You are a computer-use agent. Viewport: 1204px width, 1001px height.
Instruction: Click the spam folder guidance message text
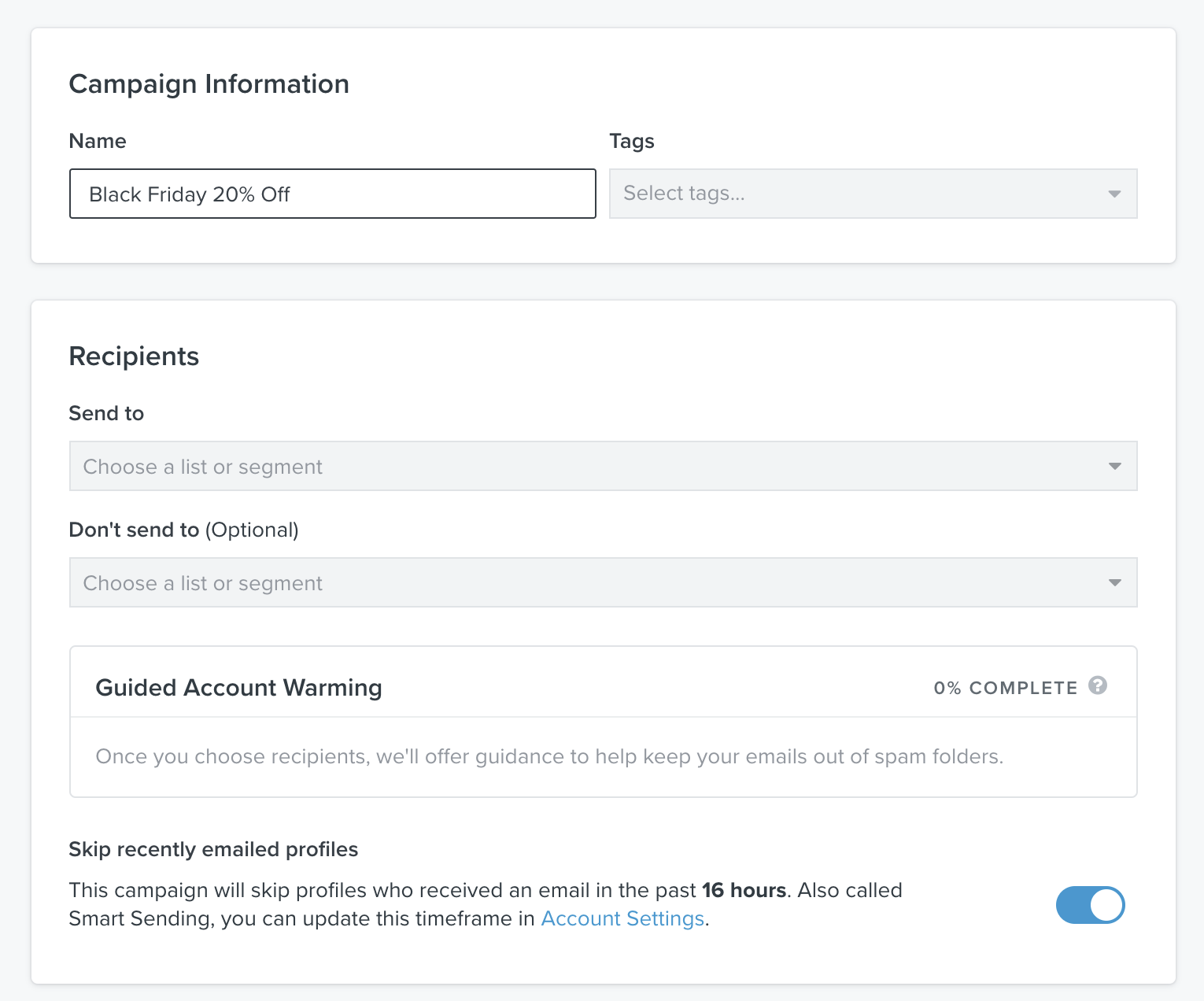coord(549,756)
